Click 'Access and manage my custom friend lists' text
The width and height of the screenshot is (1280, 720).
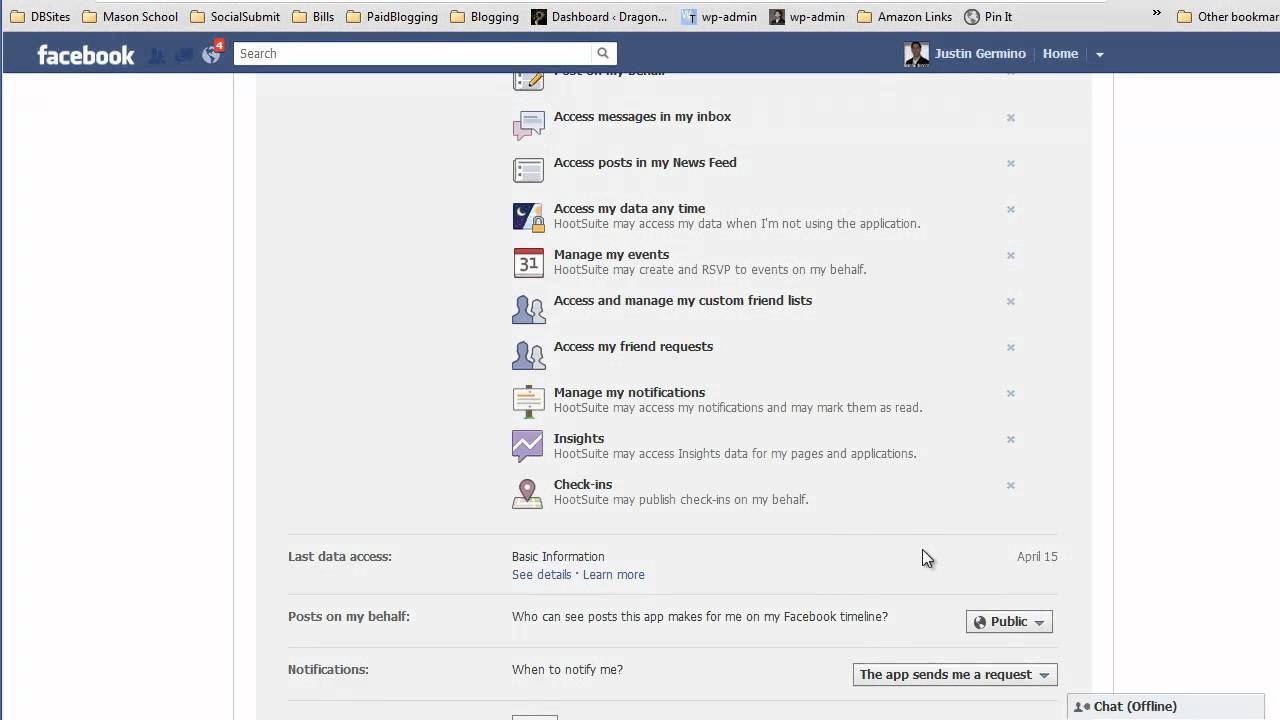click(683, 301)
